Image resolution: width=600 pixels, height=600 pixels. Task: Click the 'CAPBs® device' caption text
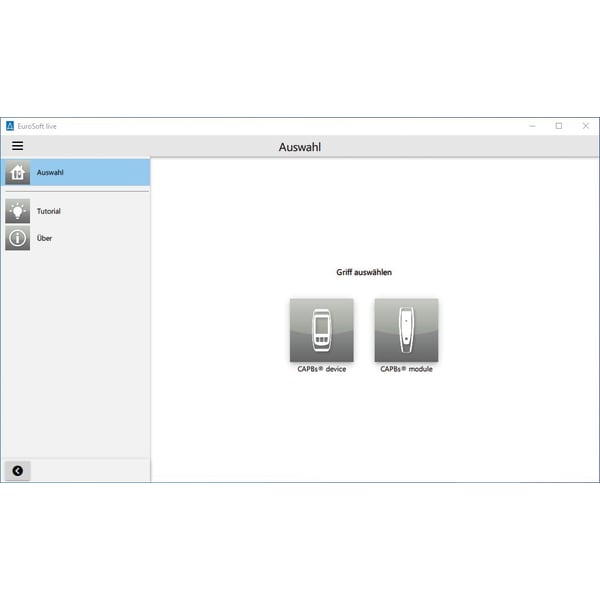point(321,369)
